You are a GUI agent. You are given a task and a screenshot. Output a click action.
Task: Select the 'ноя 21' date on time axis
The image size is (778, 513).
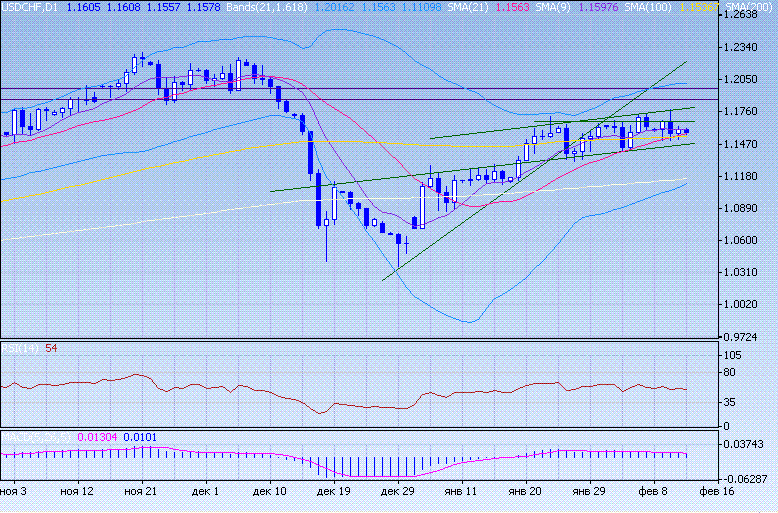[140, 492]
